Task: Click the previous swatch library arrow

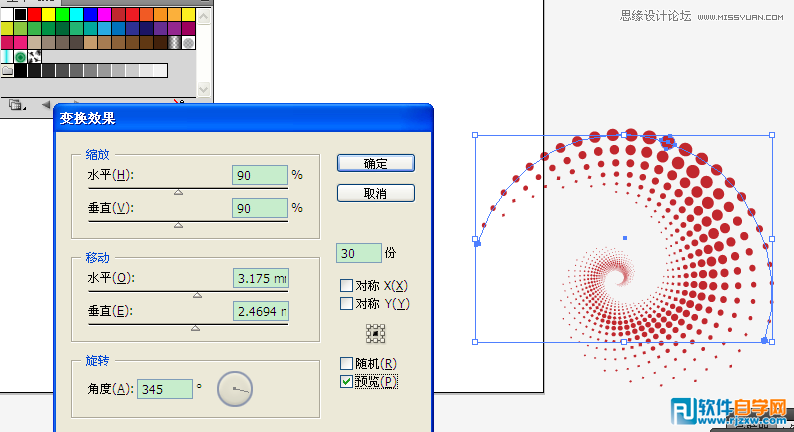Action: [46, 104]
